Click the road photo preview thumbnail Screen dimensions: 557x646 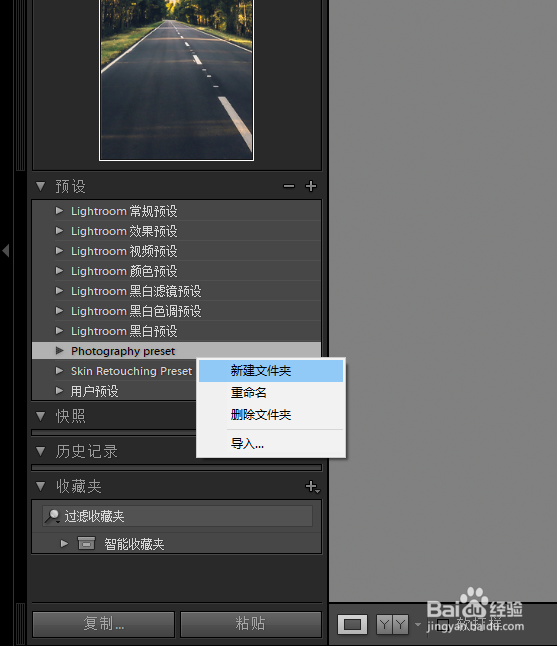(x=176, y=80)
